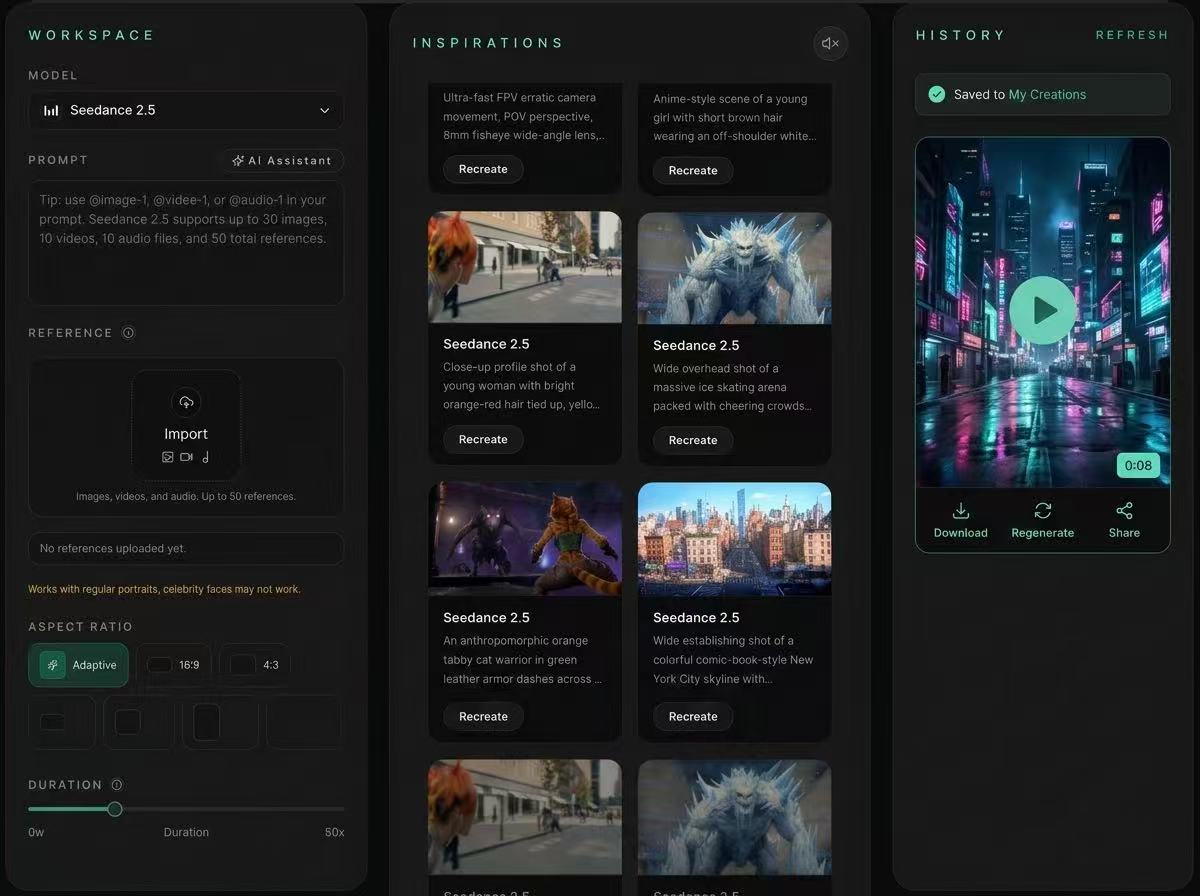The width and height of the screenshot is (1200, 896).
Task: Open the AI Assistant for prompts
Action: tap(282, 160)
